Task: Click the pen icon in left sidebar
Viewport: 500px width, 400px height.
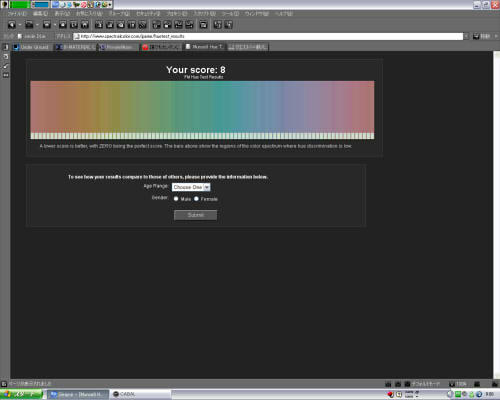Action: tap(6, 66)
